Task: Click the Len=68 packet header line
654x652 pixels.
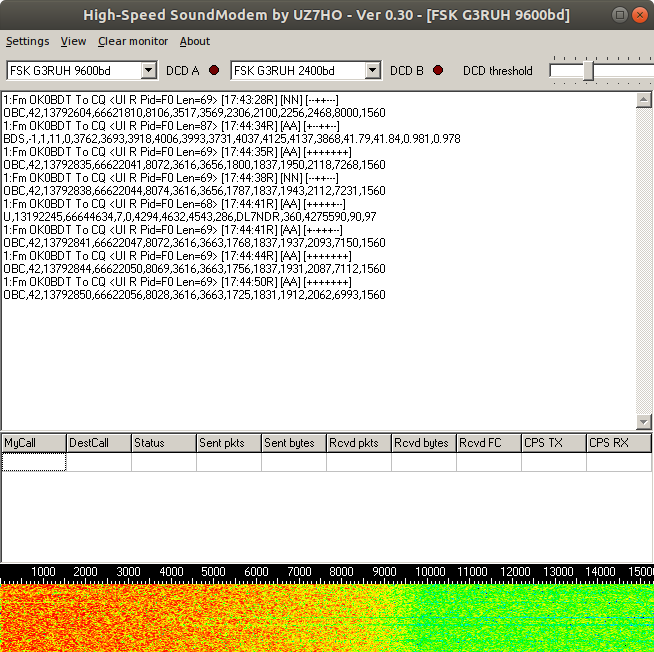Action: point(174,204)
